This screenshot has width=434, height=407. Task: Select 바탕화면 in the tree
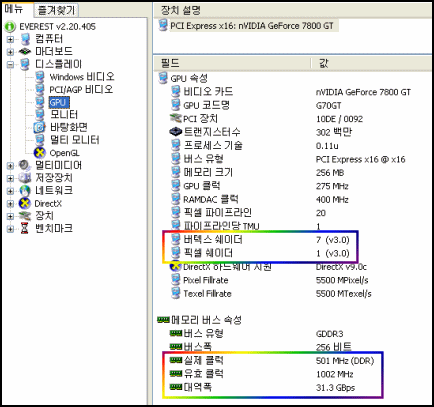pos(69,127)
